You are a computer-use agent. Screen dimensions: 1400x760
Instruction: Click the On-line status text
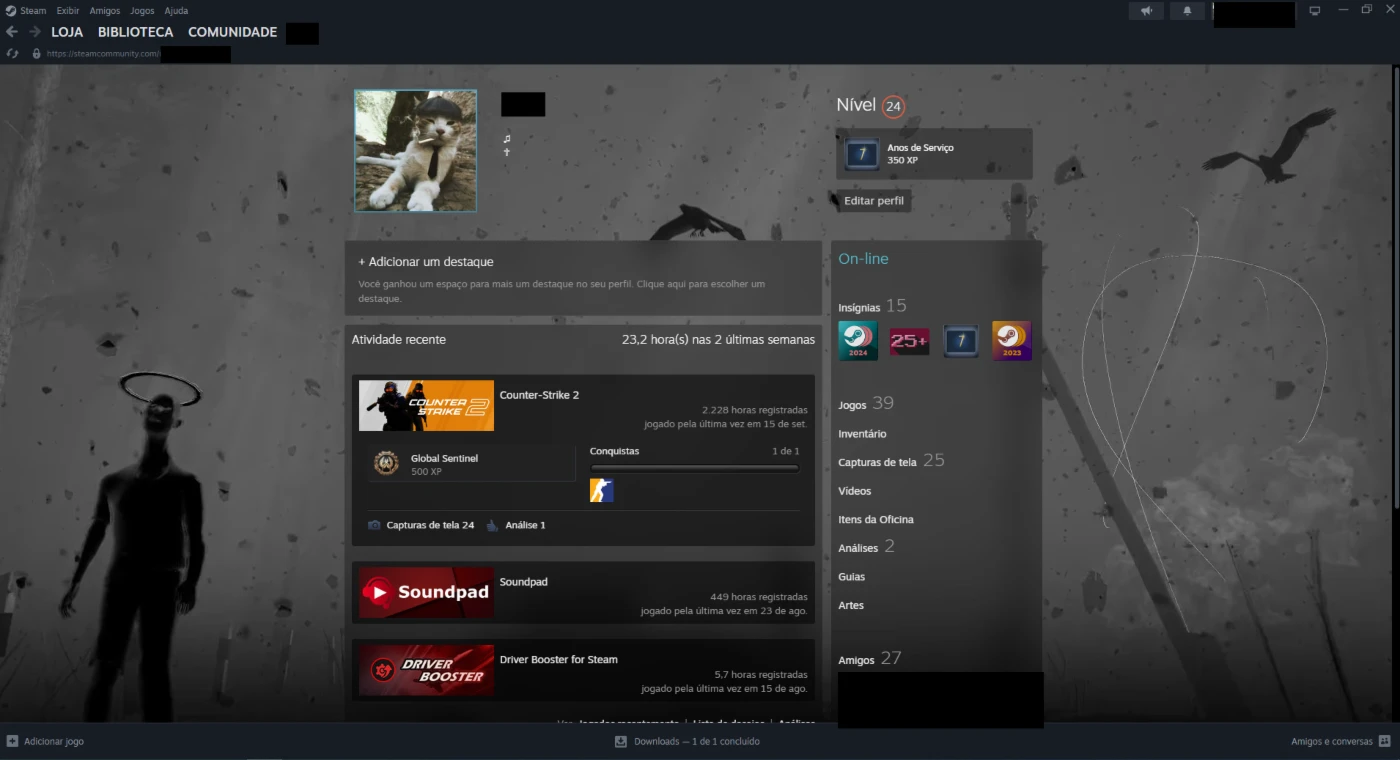point(863,259)
